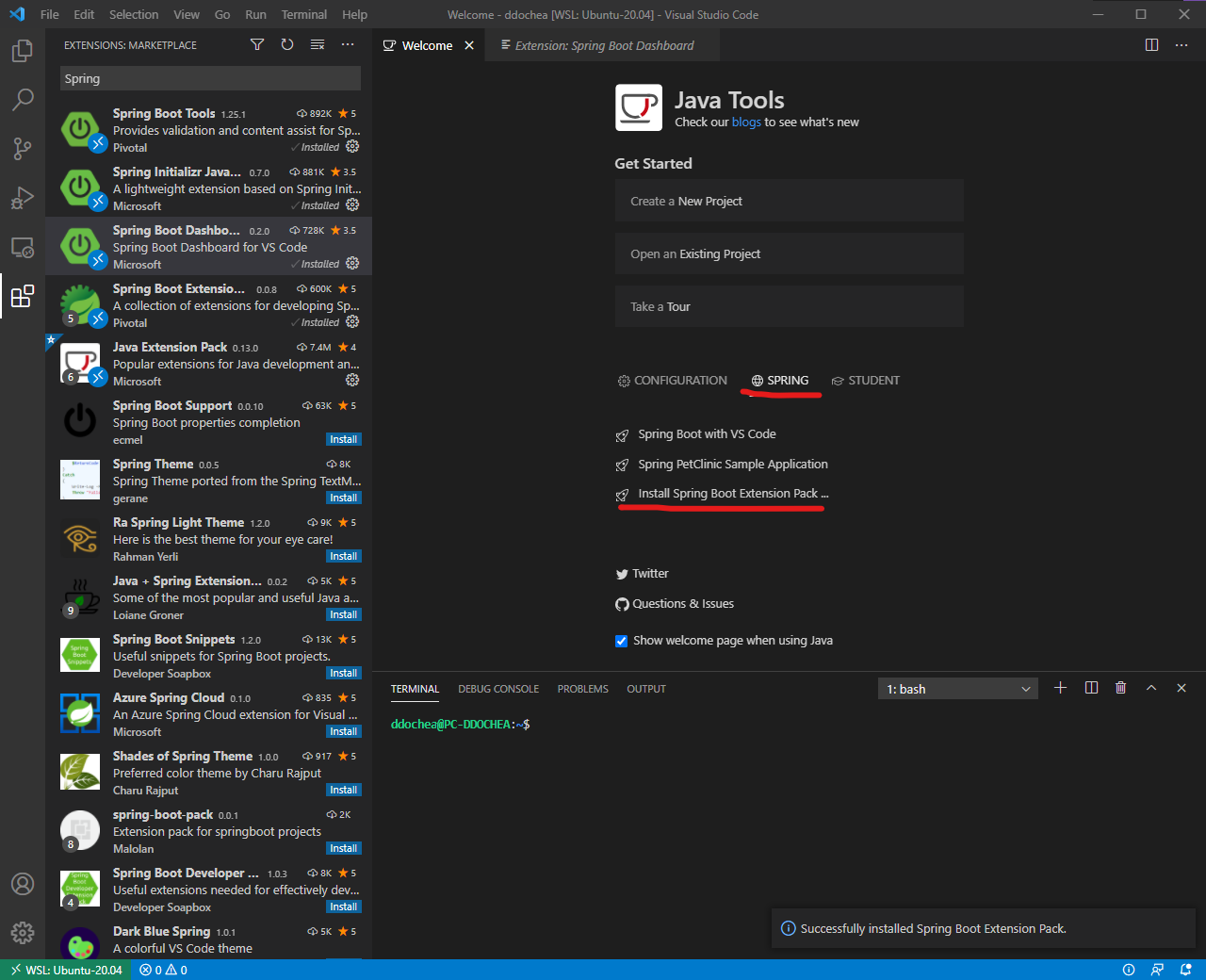This screenshot has width=1206, height=980.
Task: Install the Azure Spring Cloud extension
Action: 343,732
